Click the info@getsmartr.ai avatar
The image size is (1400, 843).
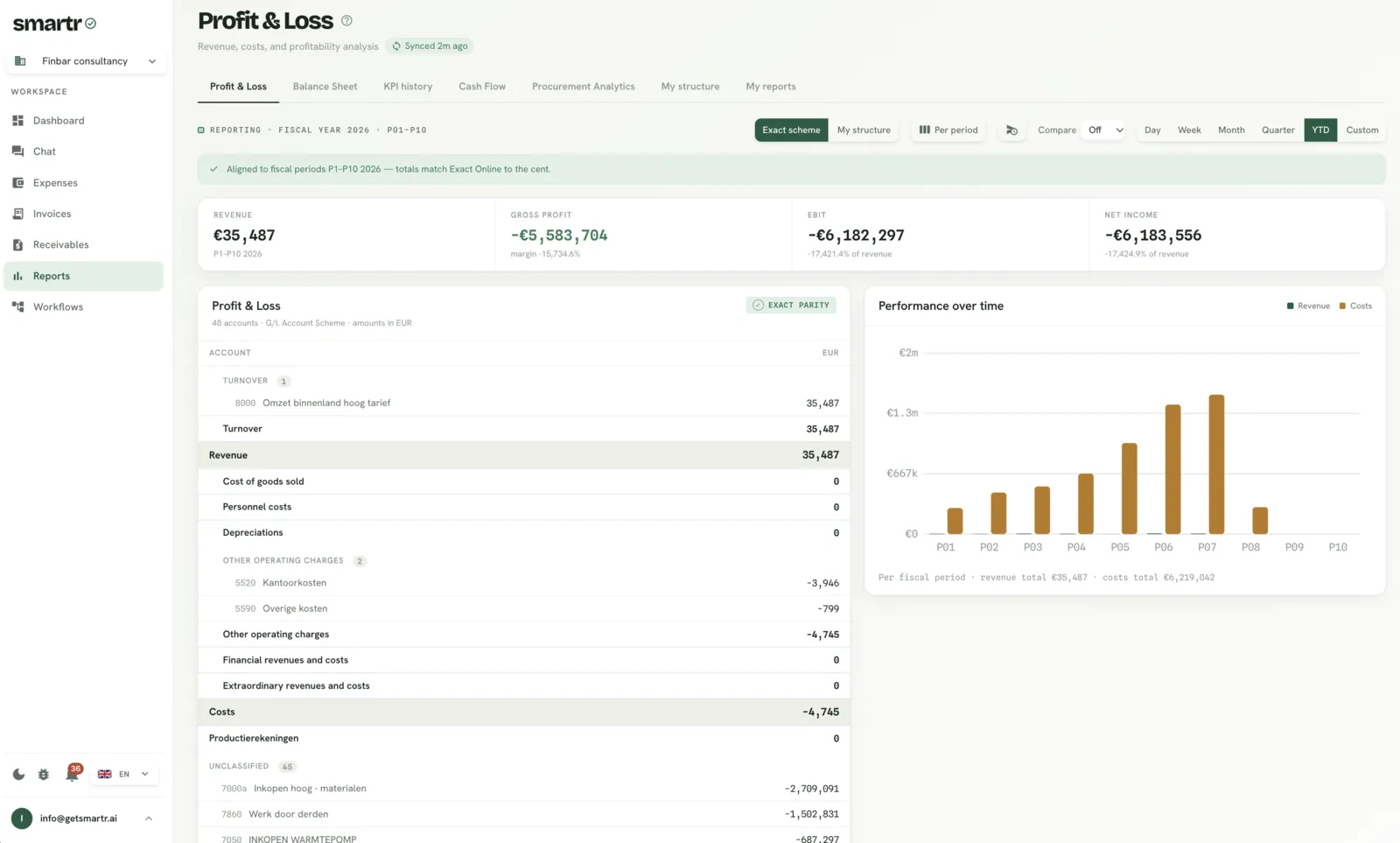pos(21,818)
